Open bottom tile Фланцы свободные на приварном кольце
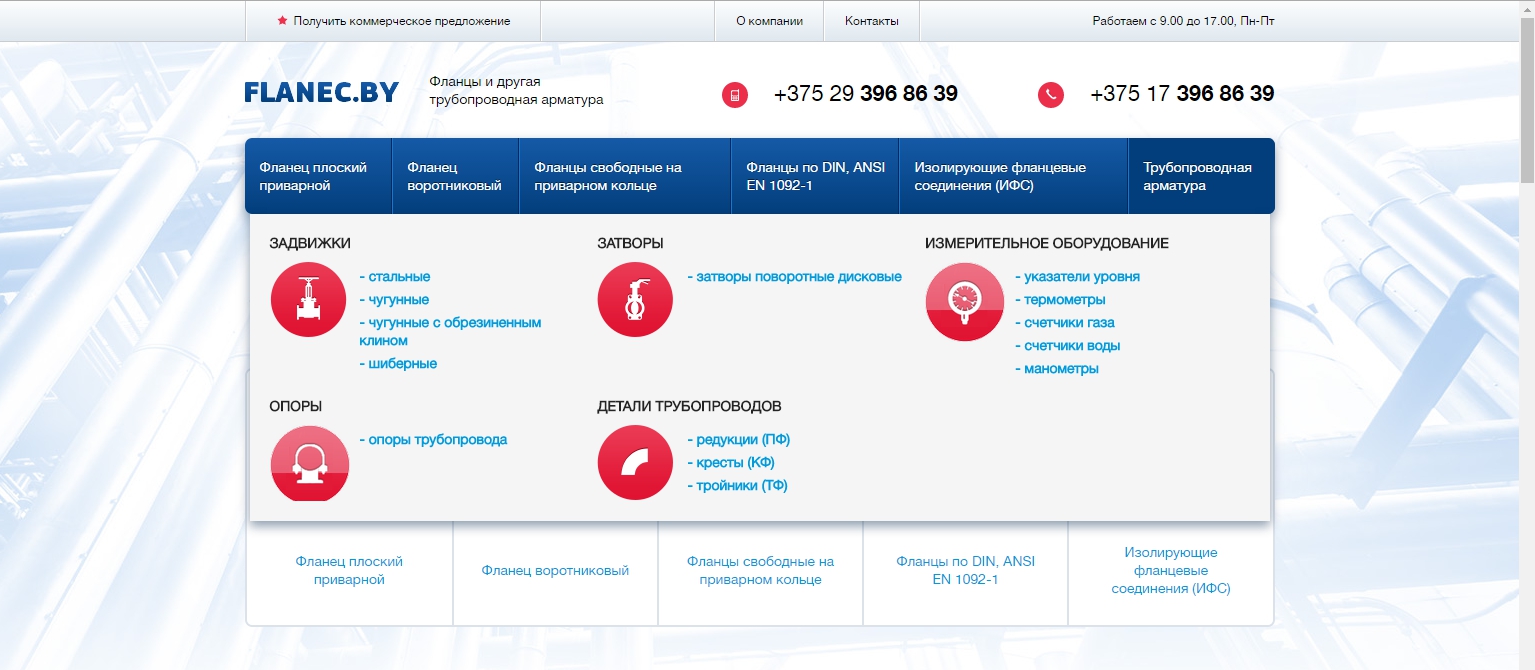Image resolution: width=1535 pixels, height=670 pixels. pos(760,571)
